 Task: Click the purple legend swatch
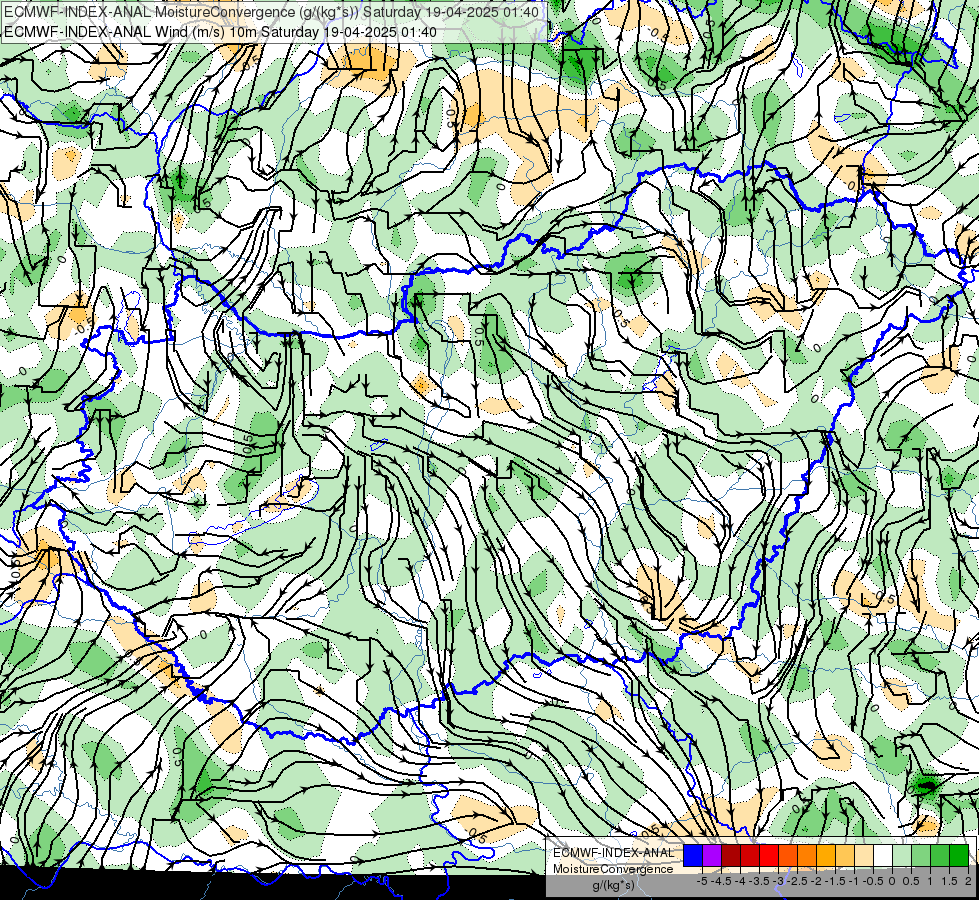pos(712,855)
